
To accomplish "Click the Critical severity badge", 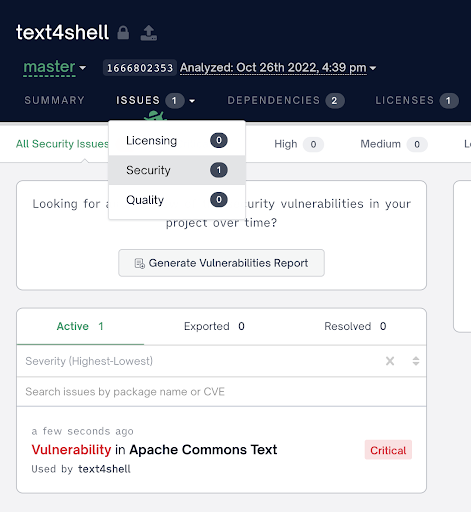I will pyautogui.click(x=388, y=450).
